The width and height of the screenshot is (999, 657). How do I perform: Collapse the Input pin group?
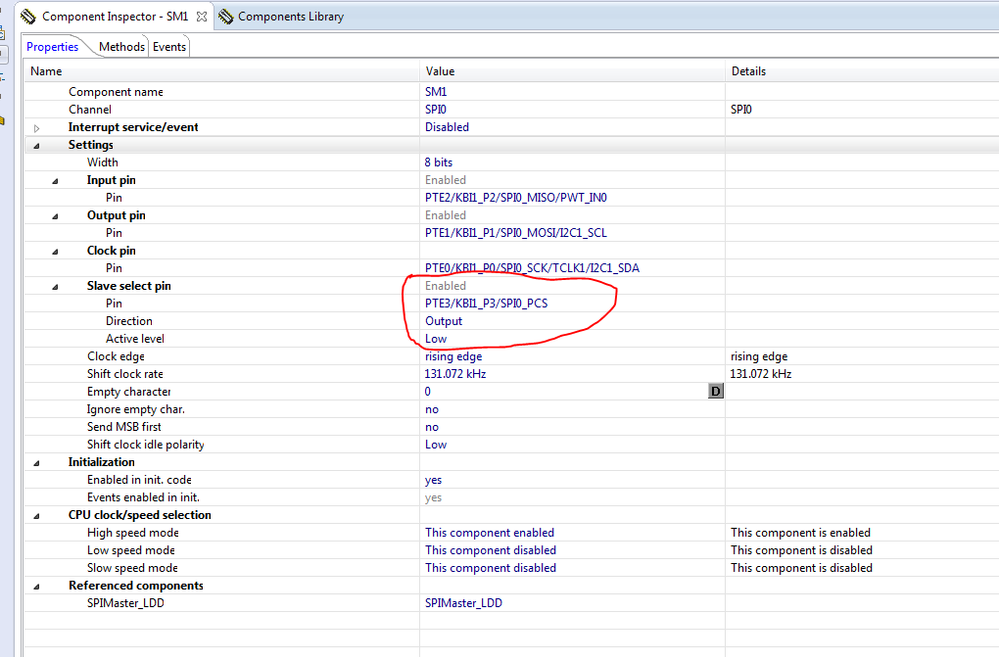point(55,181)
